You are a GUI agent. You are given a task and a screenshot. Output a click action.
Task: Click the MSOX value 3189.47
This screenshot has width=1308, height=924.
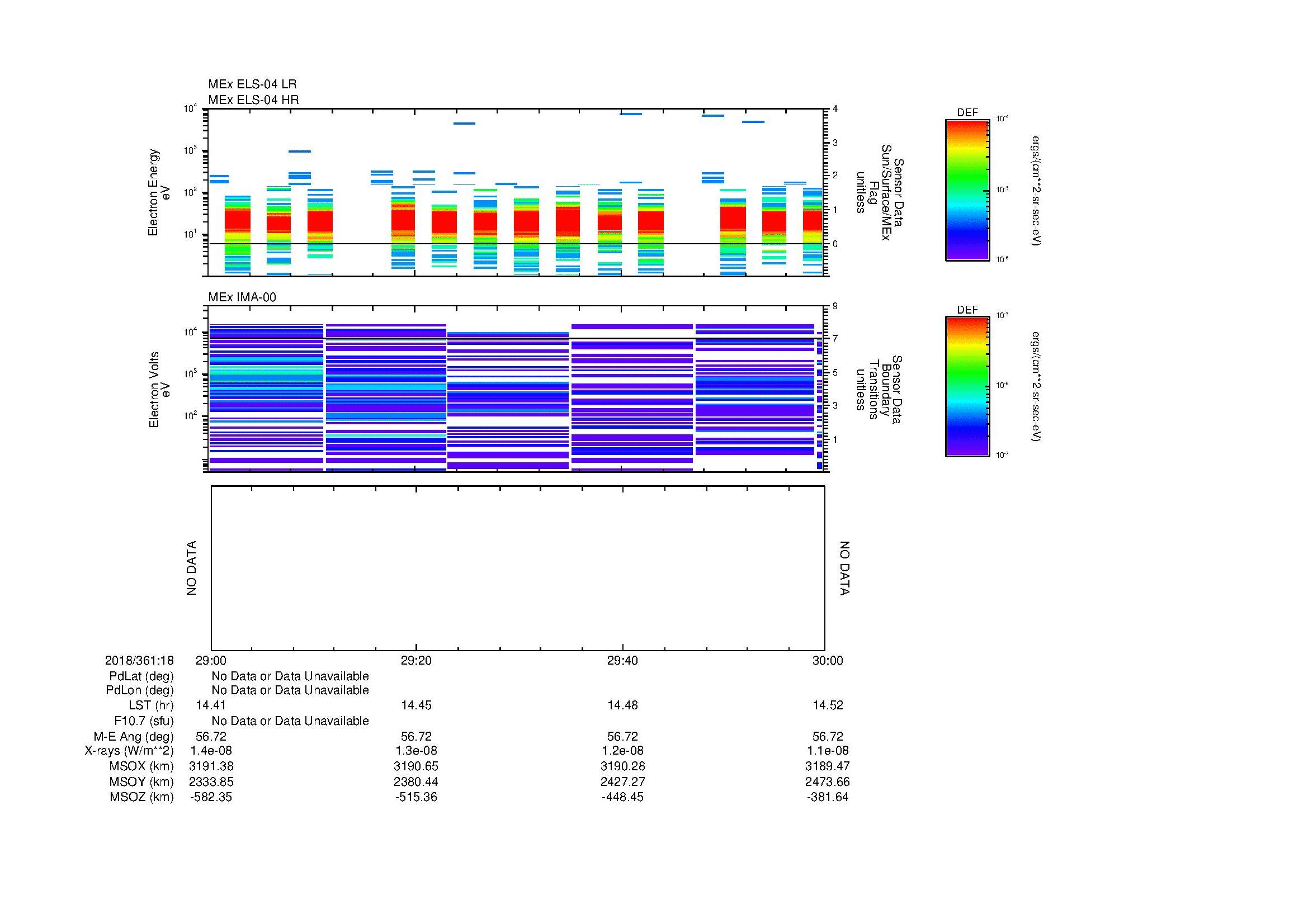[x=827, y=766]
